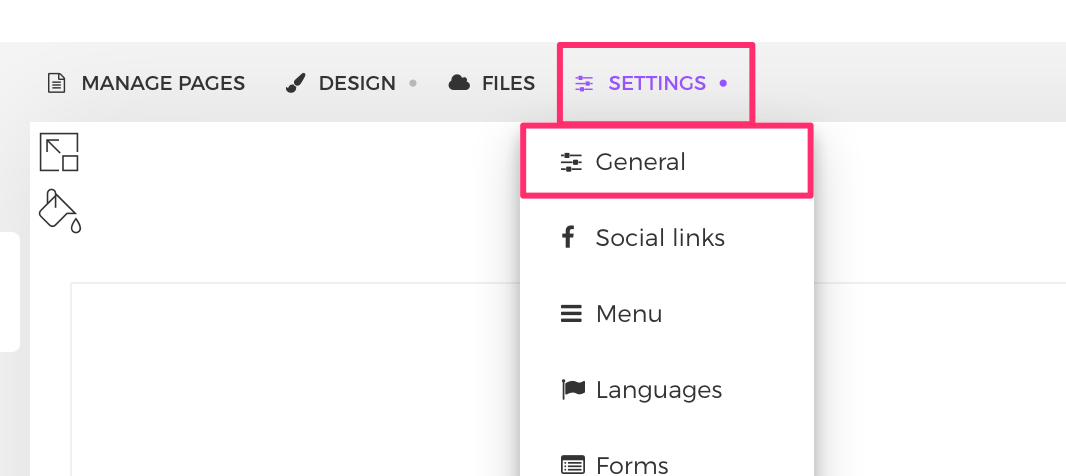Click the Files cloud icon

pyautogui.click(x=459, y=83)
